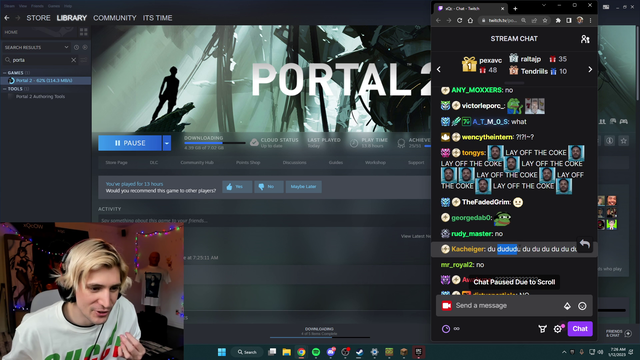Go back in Steam navigation
The width and height of the screenshot is (640, 360).
(x=7, y=18)
